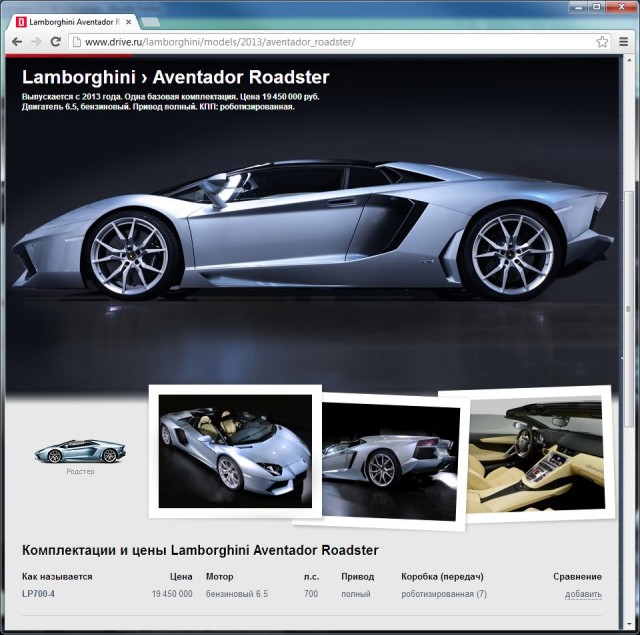Open a new tab with the new-tab button
This screenshot has width=640, height=635.
pos(150,22)
